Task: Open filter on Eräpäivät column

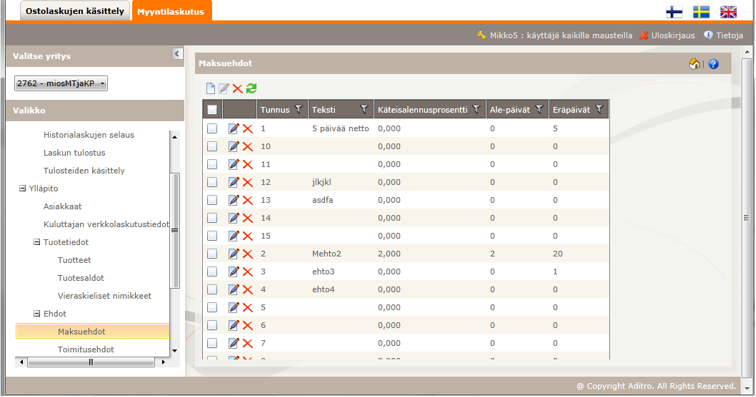Action: (x=599, y=110)
